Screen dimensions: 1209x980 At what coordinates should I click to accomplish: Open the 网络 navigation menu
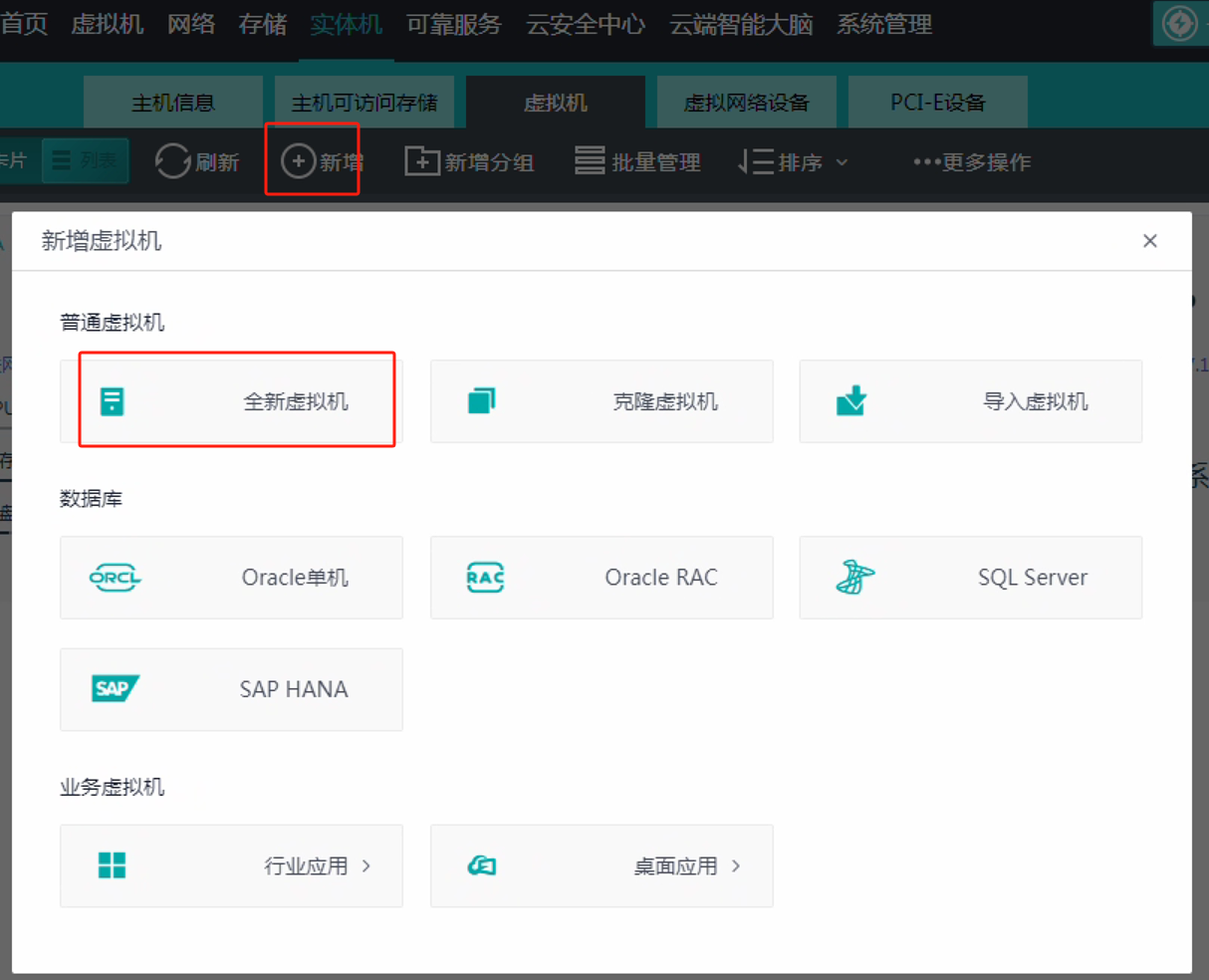[191, 24]
